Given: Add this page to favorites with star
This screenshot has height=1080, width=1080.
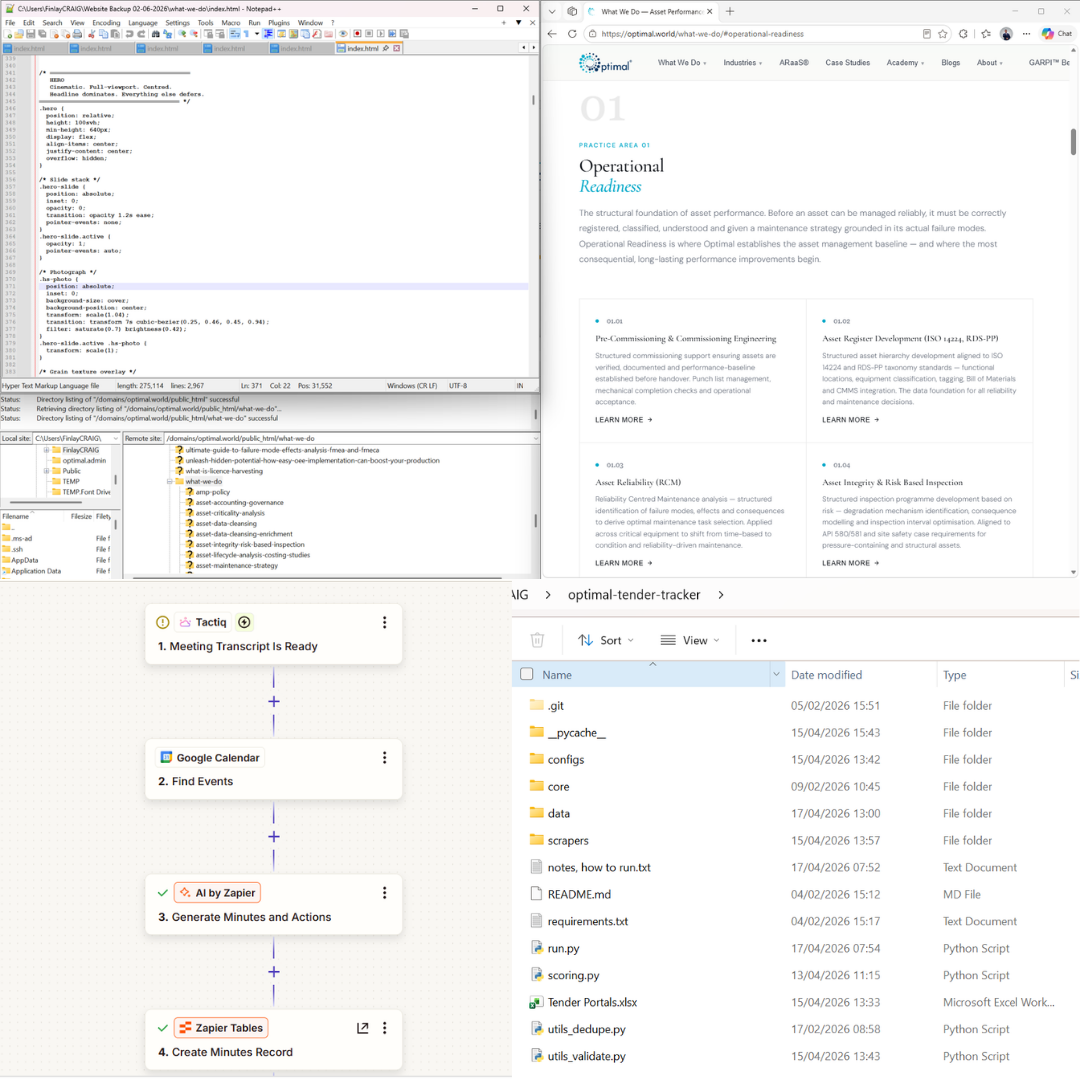Looking at the screenshot, I should [x=943, y=34].
